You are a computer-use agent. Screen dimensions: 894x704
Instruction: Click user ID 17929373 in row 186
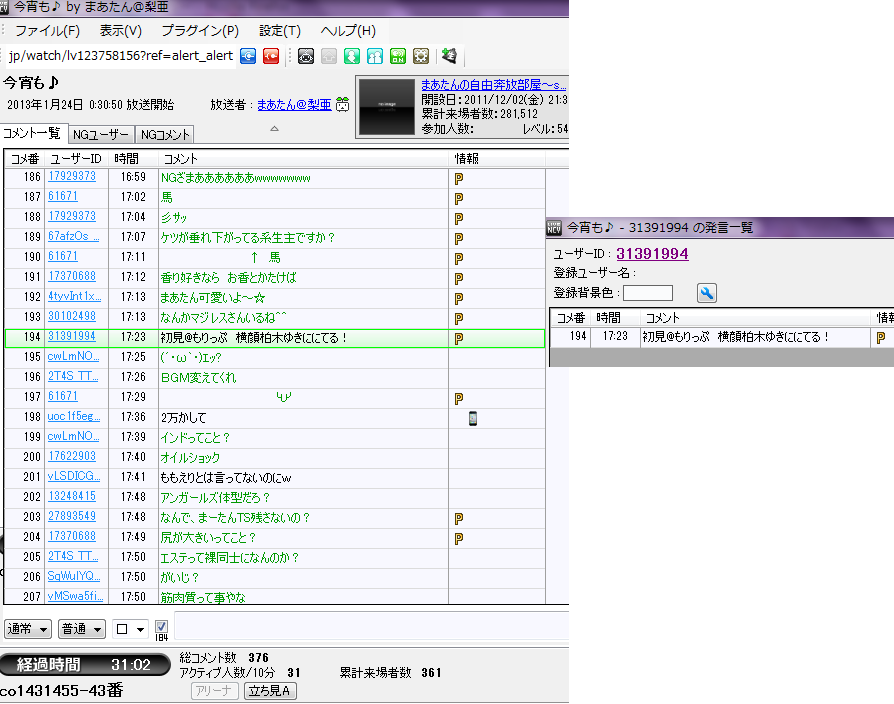[x=72, y=176]
